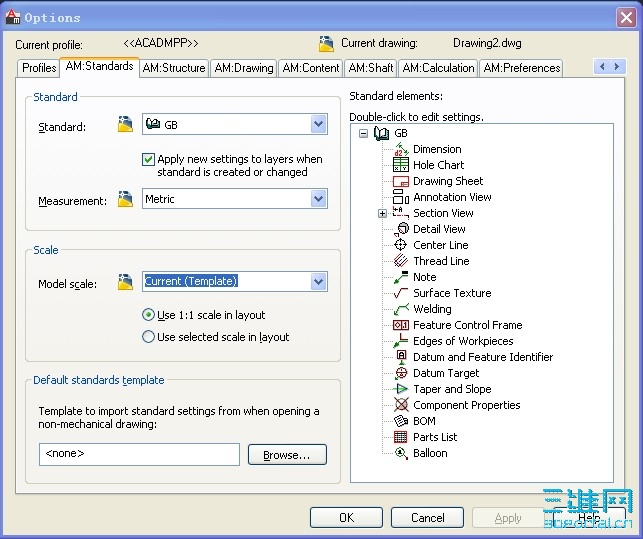Click drawing-file icon beside Model scale label
Image resolution: width=643 pixels, height=539 pixels.
[x=125, y=282]
